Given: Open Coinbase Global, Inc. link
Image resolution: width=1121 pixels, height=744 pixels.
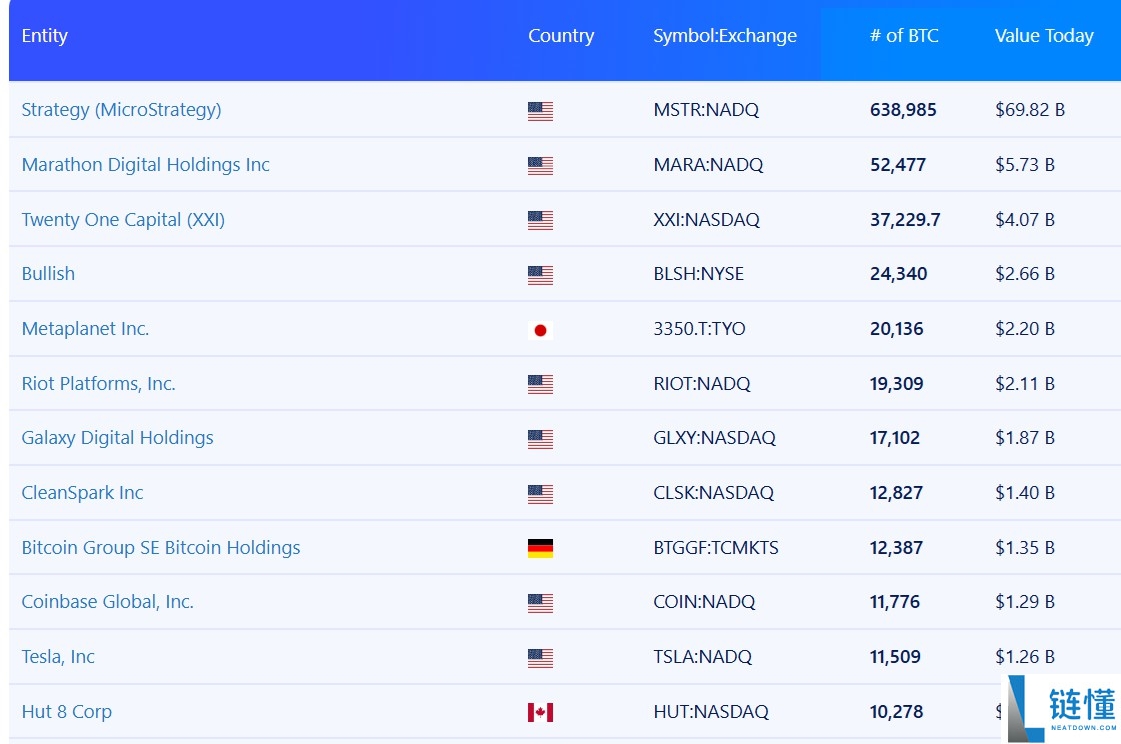Looking at the screenshot, I should pos(107,602).
